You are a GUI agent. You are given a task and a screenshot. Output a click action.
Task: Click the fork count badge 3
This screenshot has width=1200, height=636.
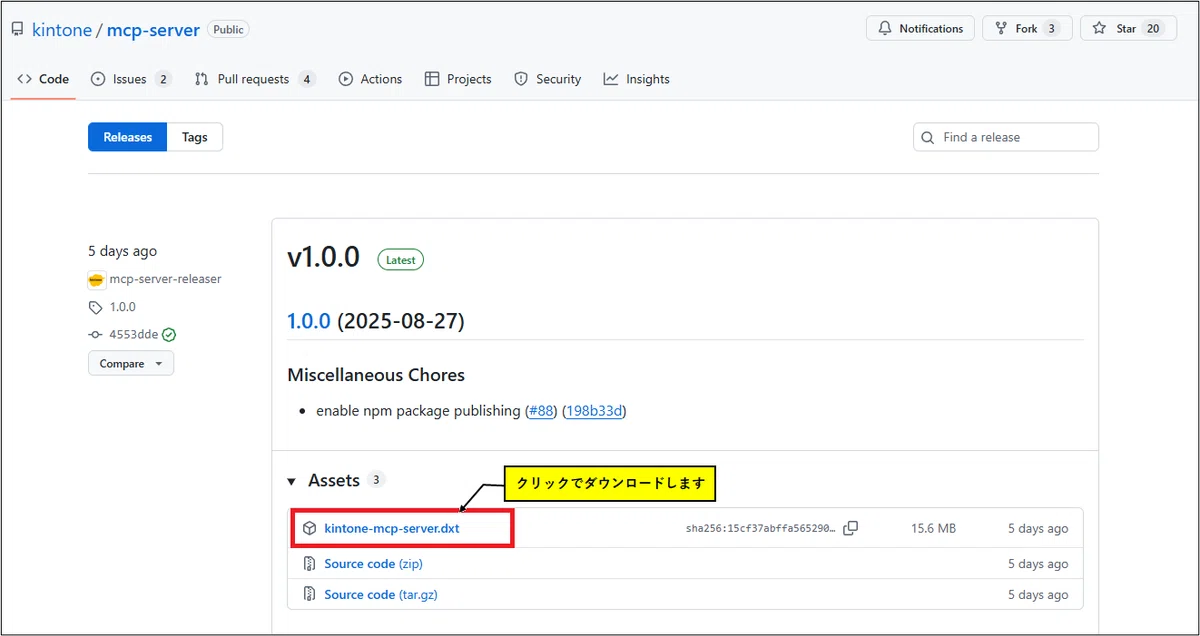1051,28
